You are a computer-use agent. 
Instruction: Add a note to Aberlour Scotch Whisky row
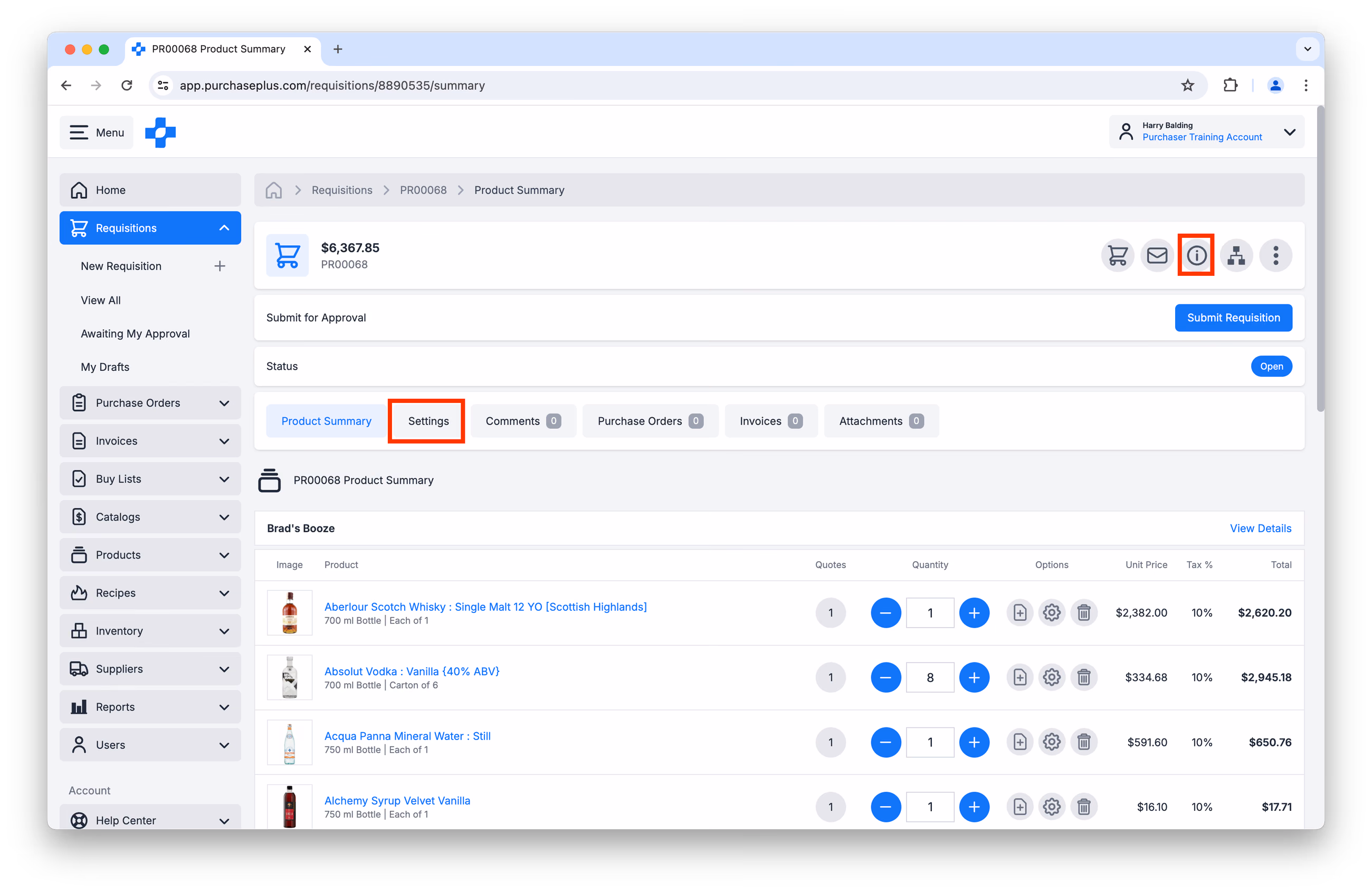pos(1020,612)
